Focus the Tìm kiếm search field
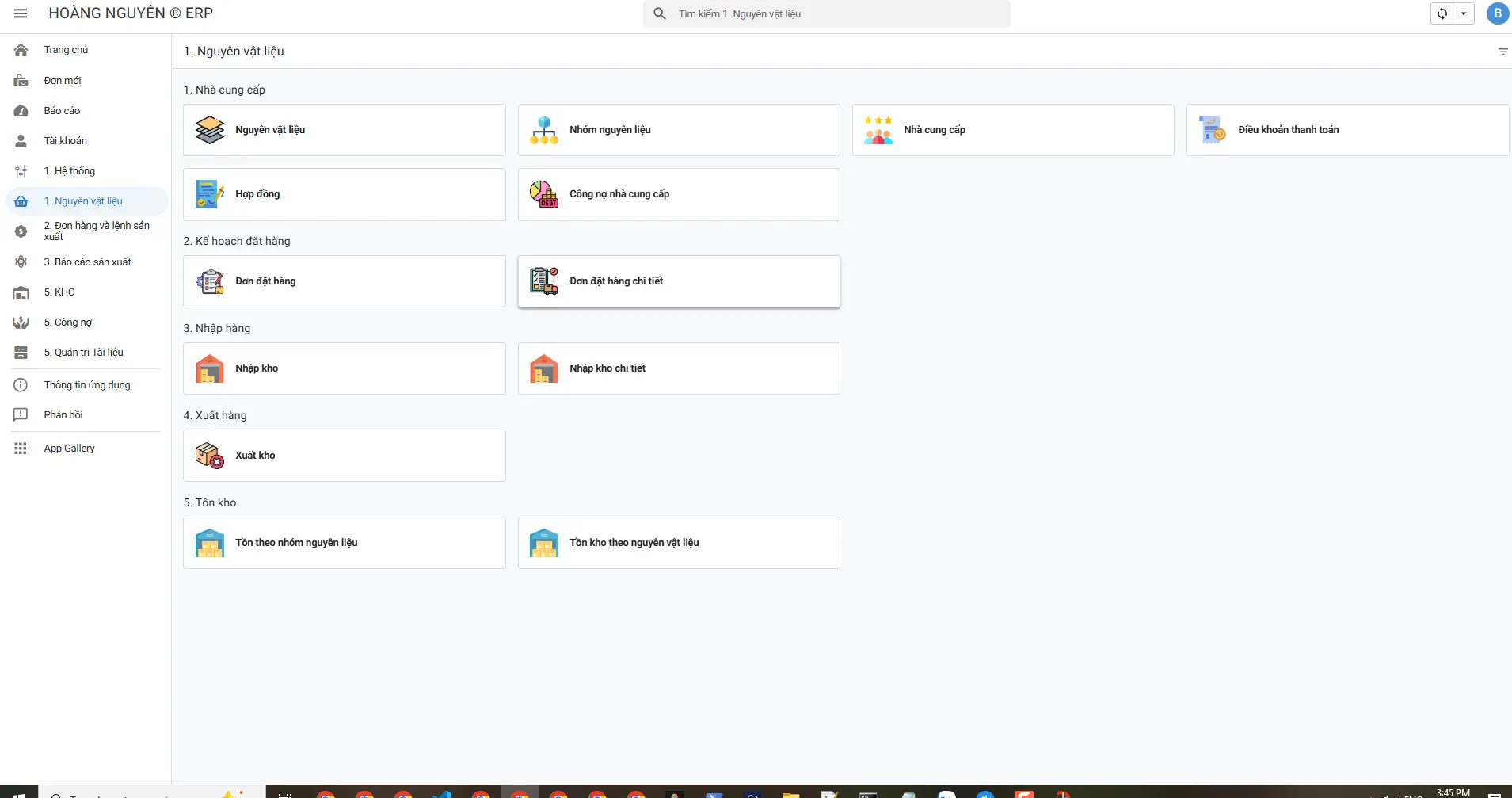Image resolution: width=1512 pixels, height=798 pixels. coord(827,13)
